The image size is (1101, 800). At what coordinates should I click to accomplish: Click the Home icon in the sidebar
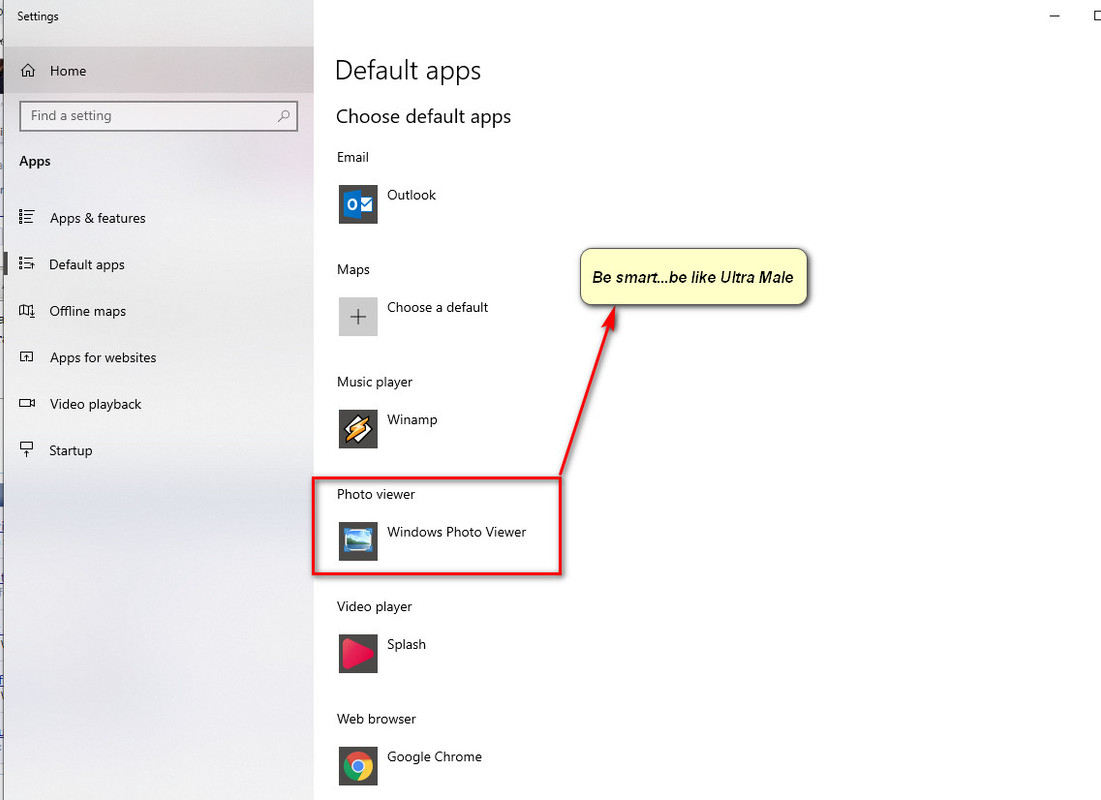coord(28,70)
